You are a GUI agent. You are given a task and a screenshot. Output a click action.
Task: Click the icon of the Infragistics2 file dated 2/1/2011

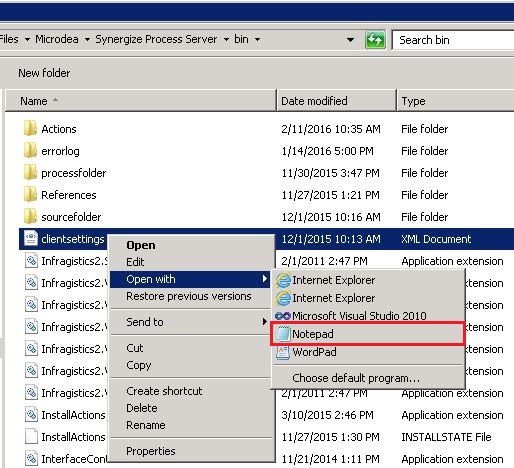[x=31, y=261]
